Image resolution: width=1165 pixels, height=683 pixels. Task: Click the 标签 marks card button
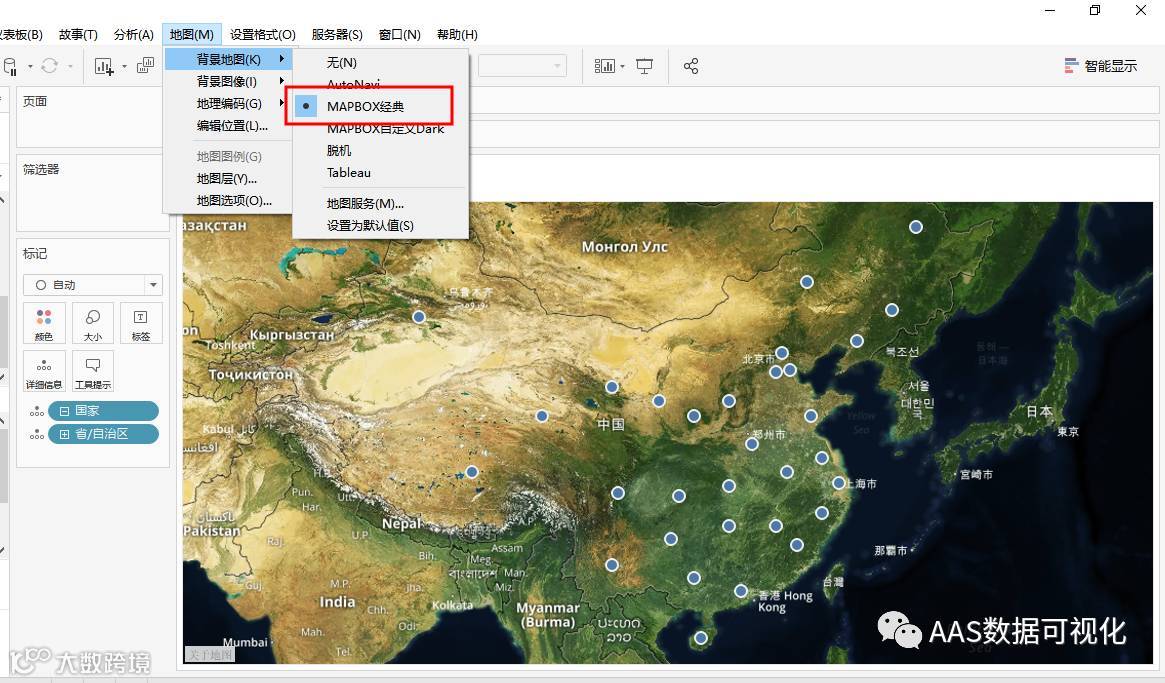(x=141, y=323)
